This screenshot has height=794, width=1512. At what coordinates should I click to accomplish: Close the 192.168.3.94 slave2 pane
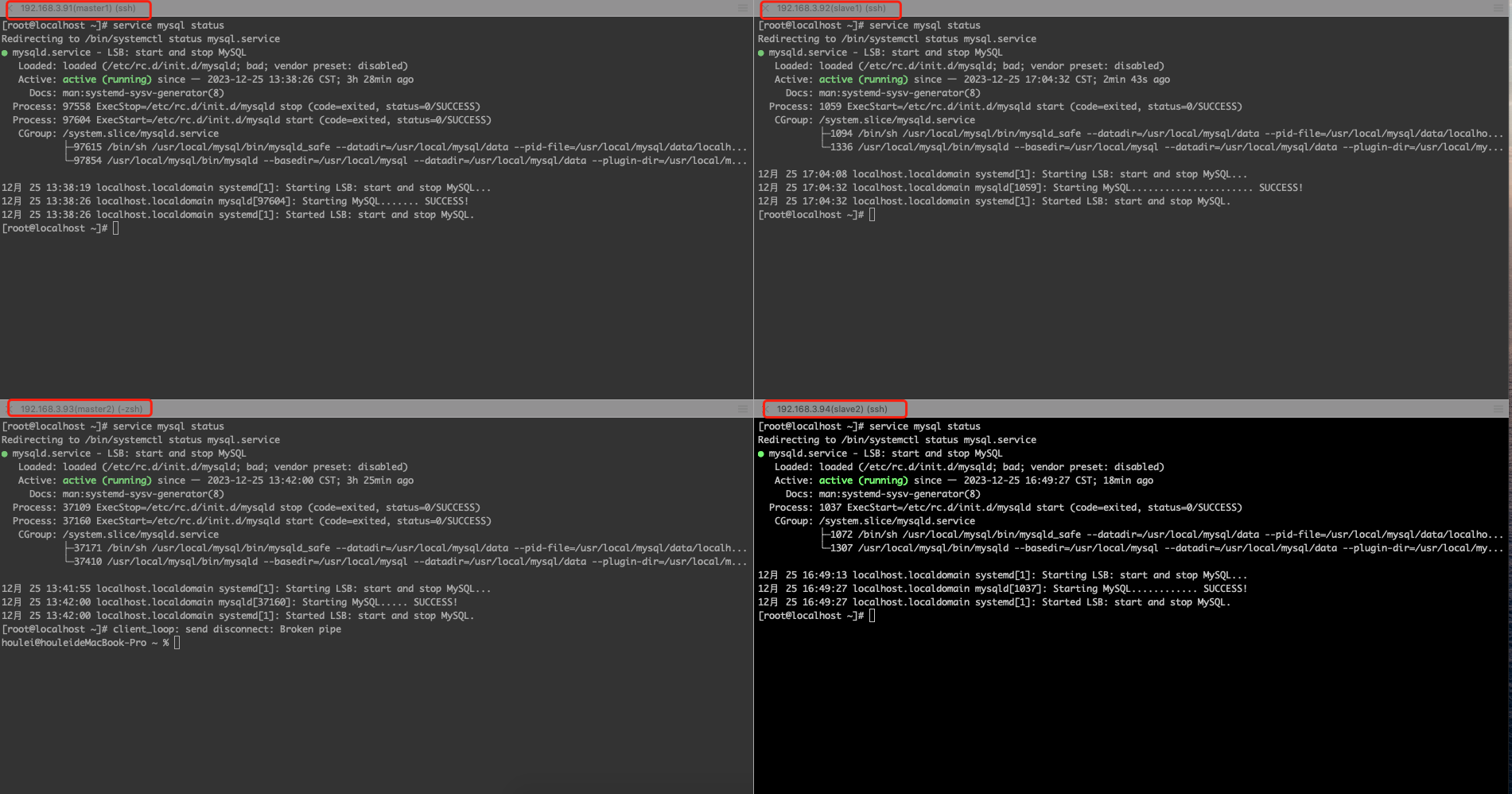pos(767,409)
